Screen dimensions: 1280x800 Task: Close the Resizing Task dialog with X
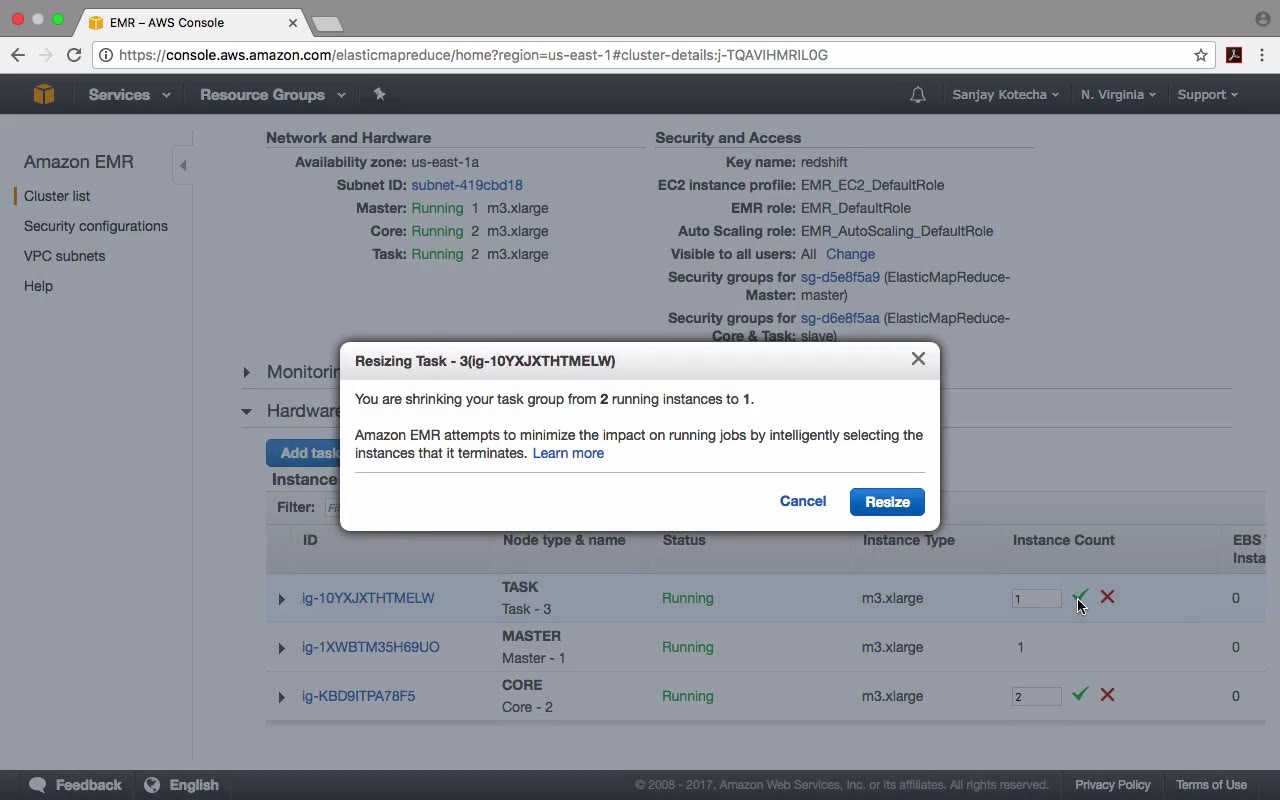[x=918, y=358]
